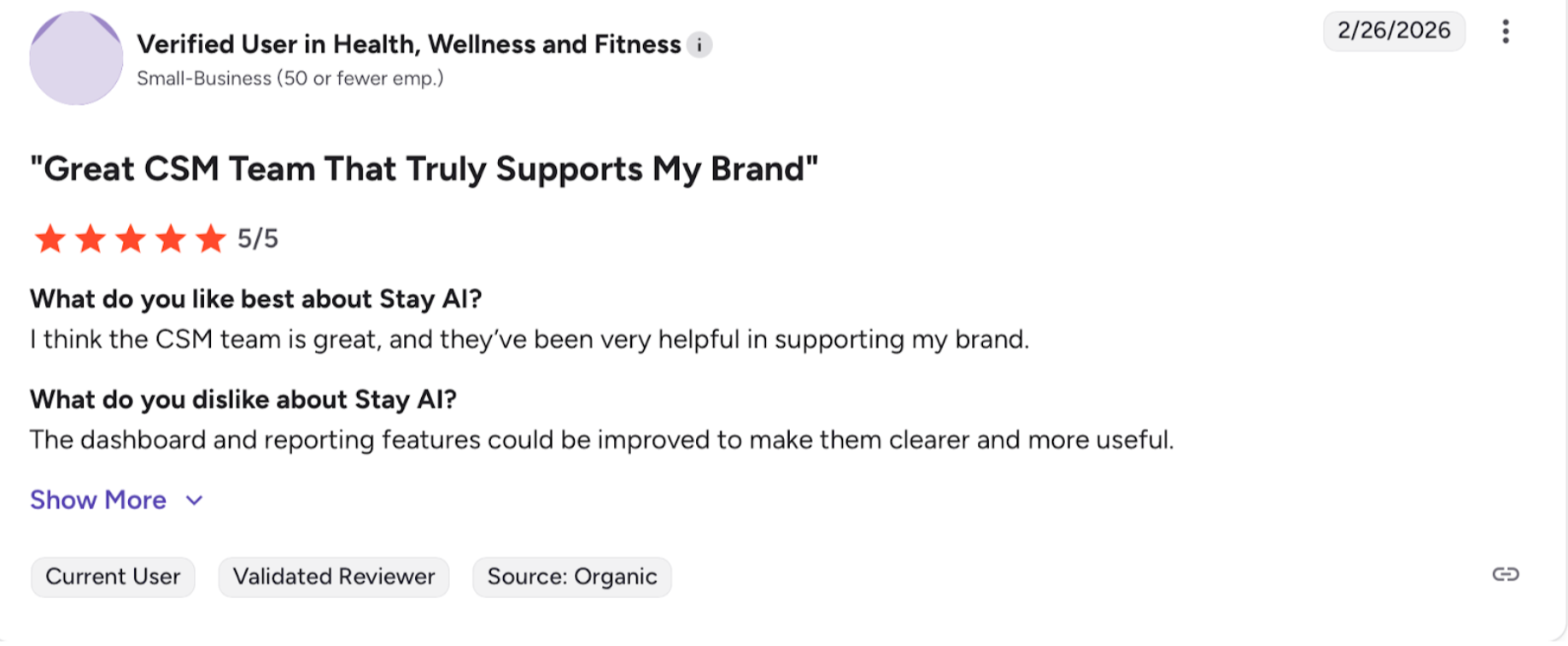The width and height of the screenshot is (1568, 646).
Task: Select the Validated Reviewer badge
Action: click(x=334, y=577)
